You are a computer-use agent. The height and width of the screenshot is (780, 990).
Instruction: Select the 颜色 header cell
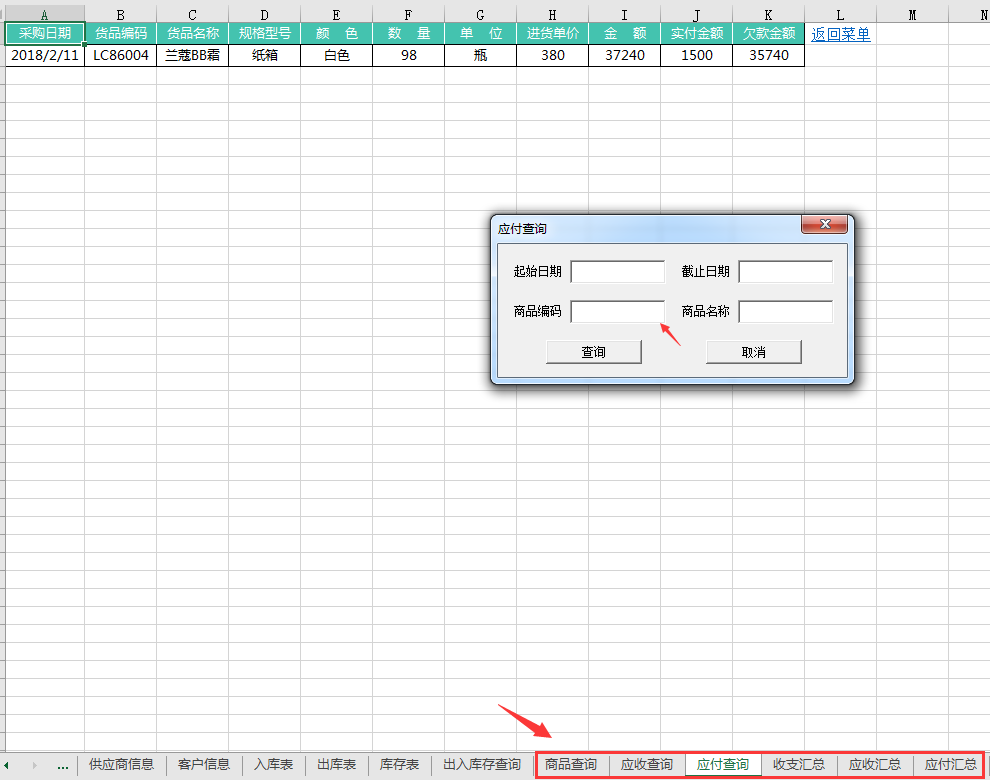click(x=336, y=33)
